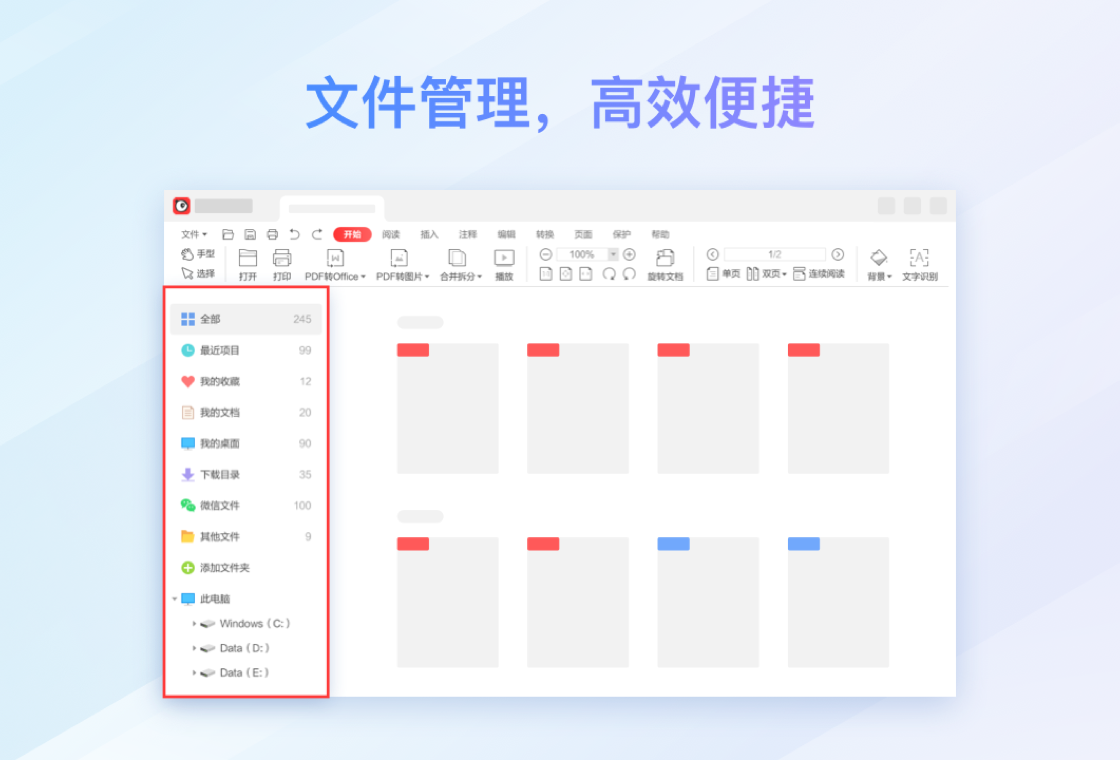
Task: Go to the previous page arrow
Action: (x=712, y=254)
